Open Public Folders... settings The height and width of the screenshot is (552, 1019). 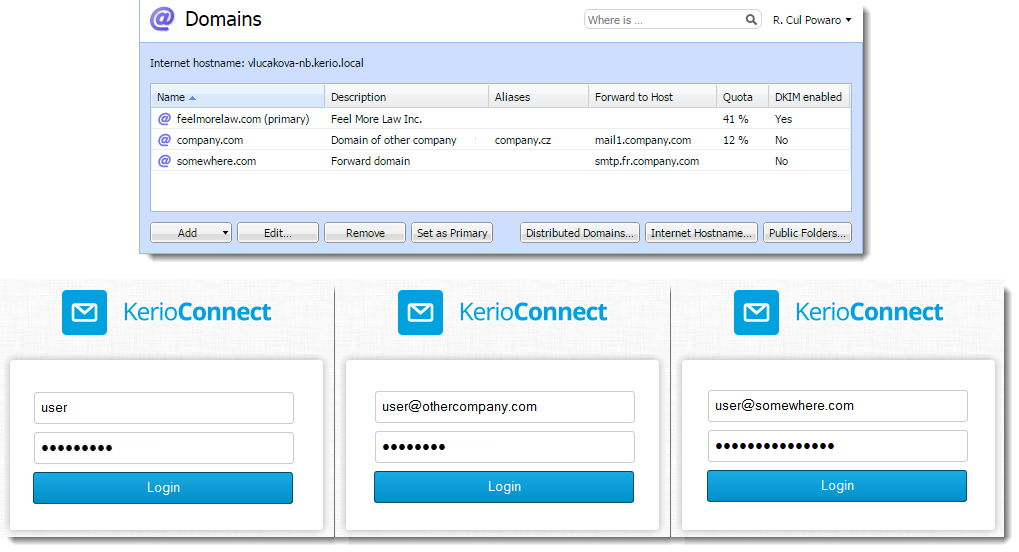click(x=807, y=233)
